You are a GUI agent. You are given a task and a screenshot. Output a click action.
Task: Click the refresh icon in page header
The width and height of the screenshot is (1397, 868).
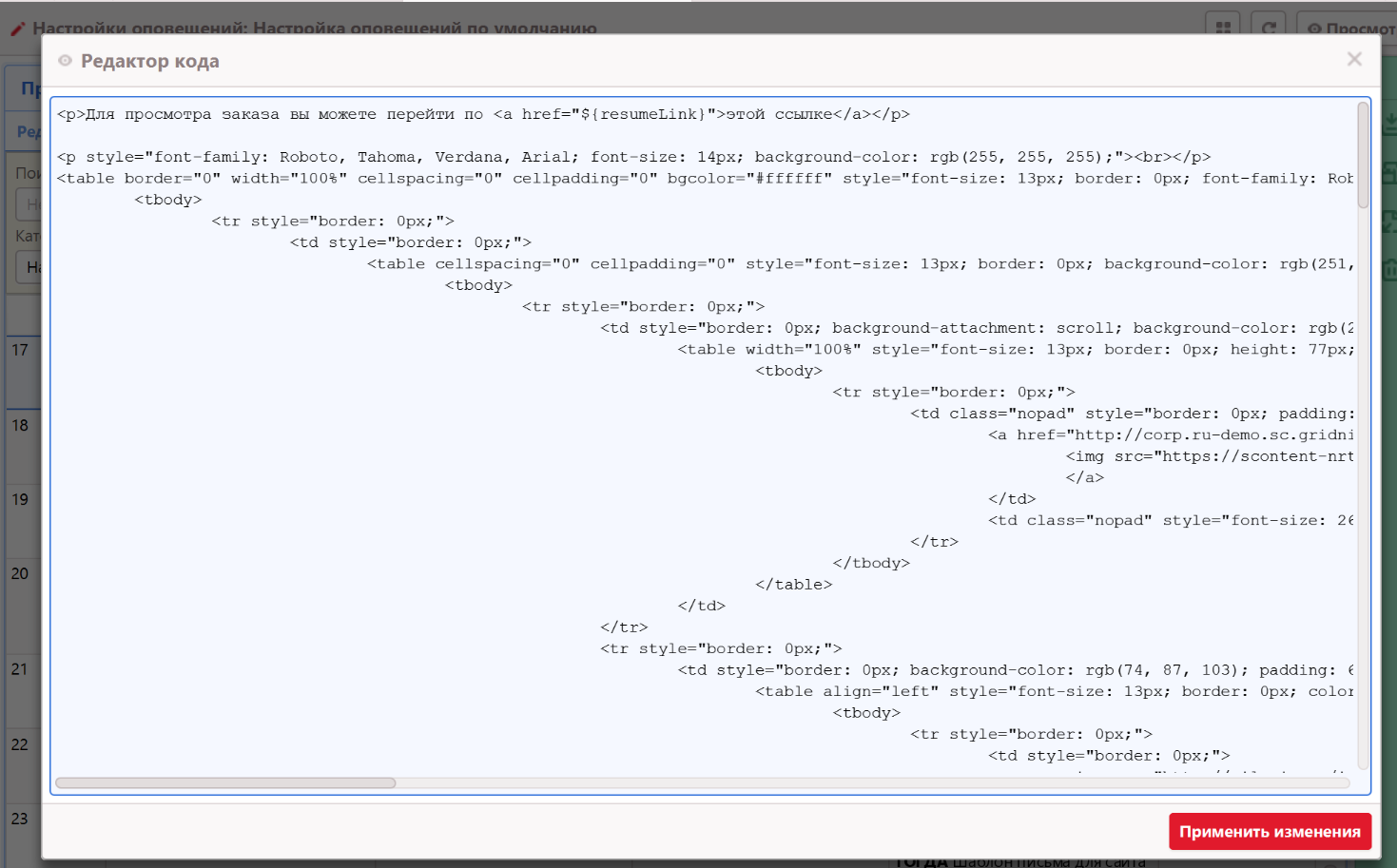coord(1269,28)
